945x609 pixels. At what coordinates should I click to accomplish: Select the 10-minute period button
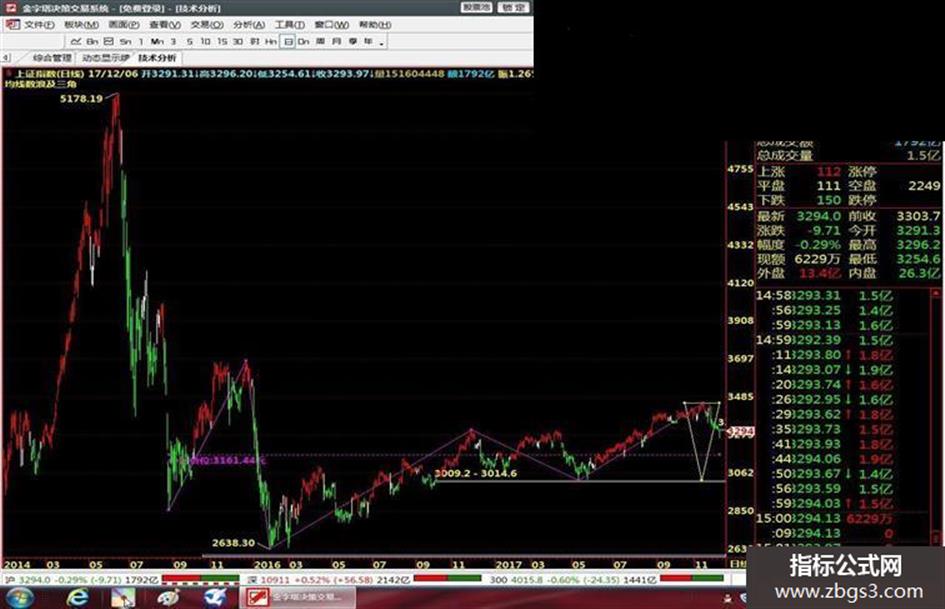206,42
